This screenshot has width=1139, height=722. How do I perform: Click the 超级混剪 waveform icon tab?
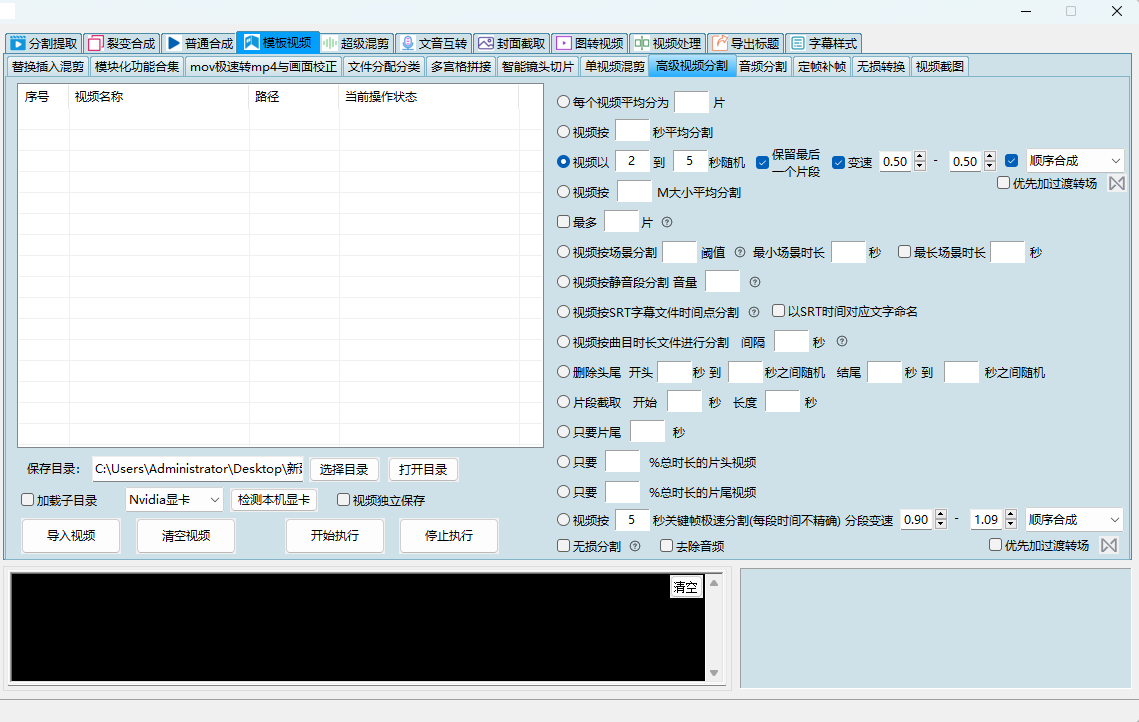[x=329, y=44]
